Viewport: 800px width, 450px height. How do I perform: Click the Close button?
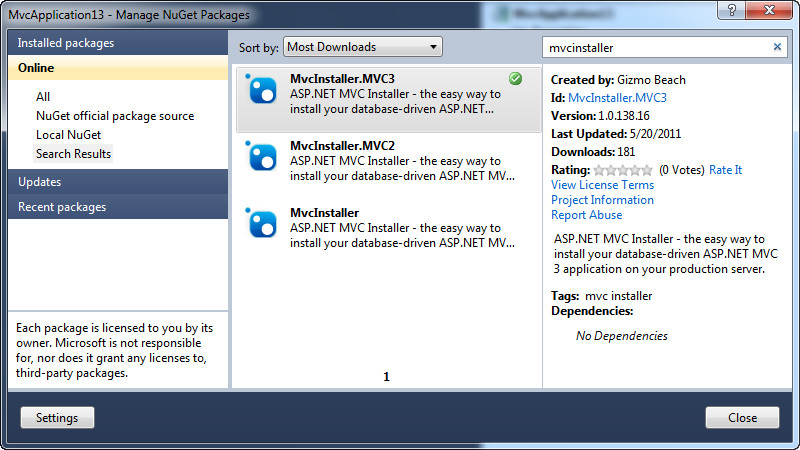pos(742,417)
